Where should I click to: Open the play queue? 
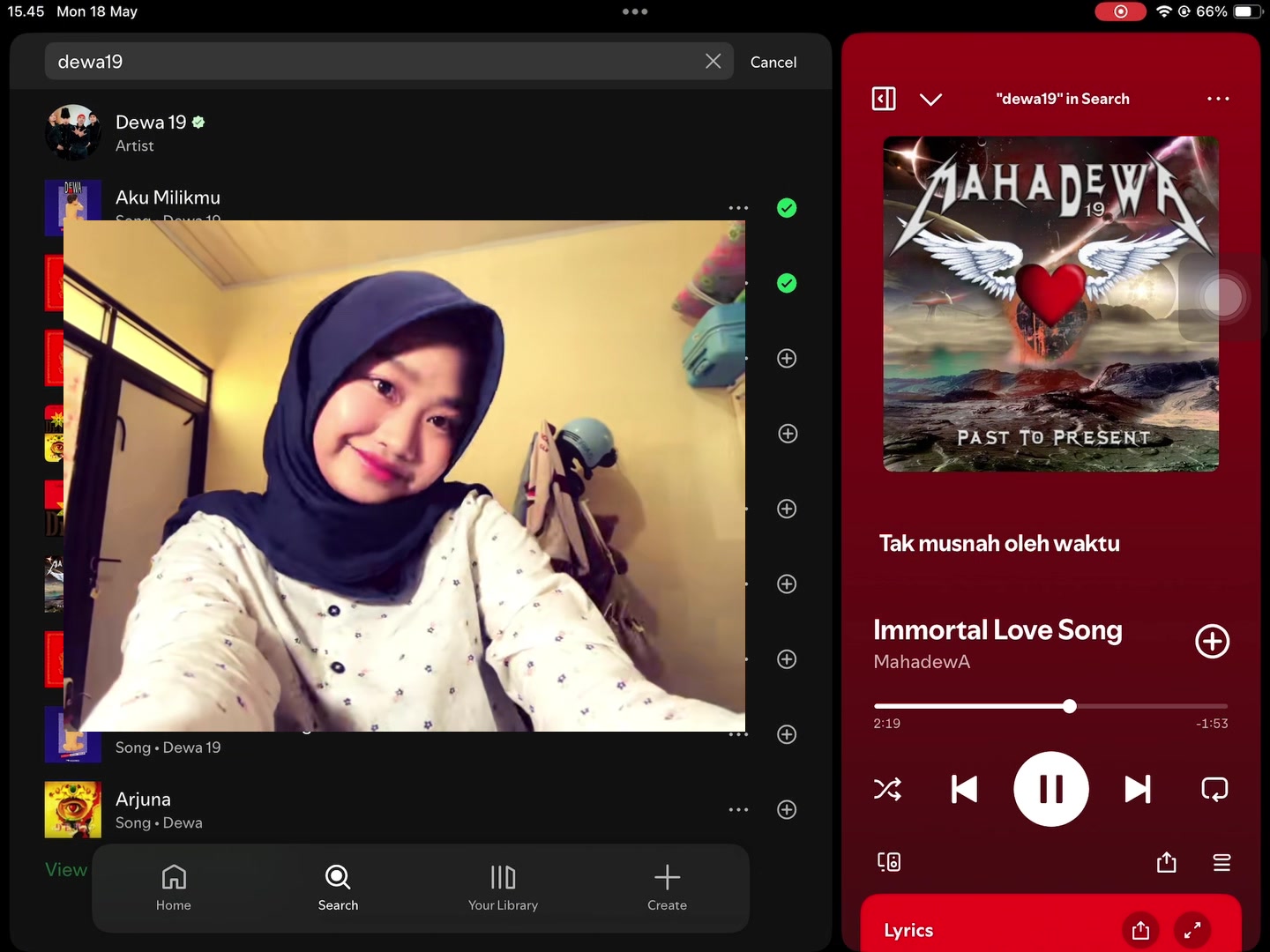tap(1221, 862)
